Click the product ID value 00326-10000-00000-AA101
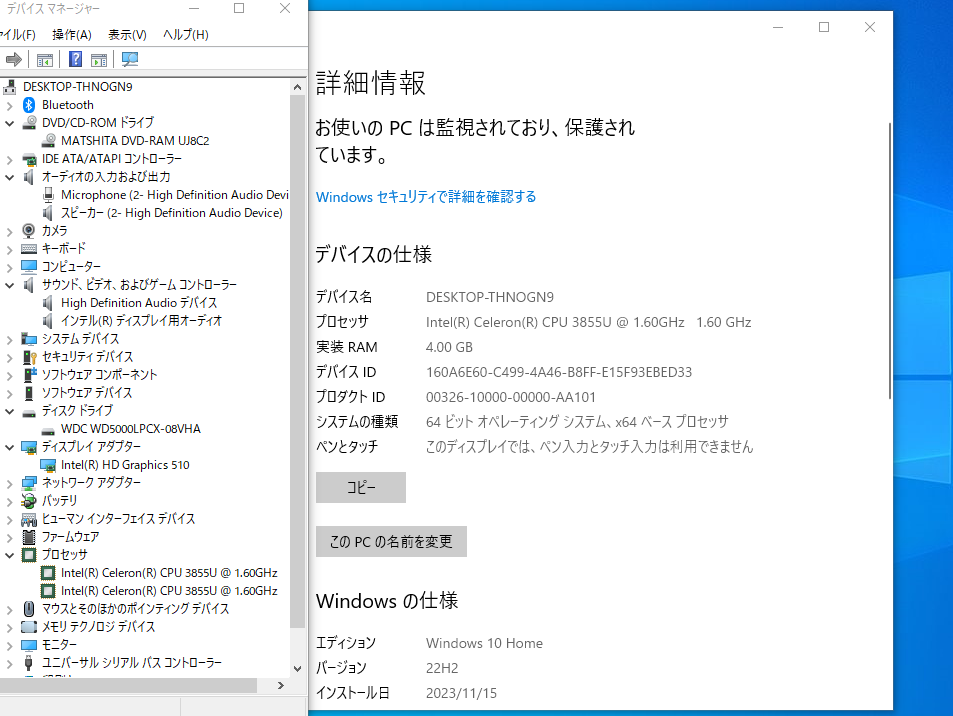This screenshot has width=953, height=716. 511,397
